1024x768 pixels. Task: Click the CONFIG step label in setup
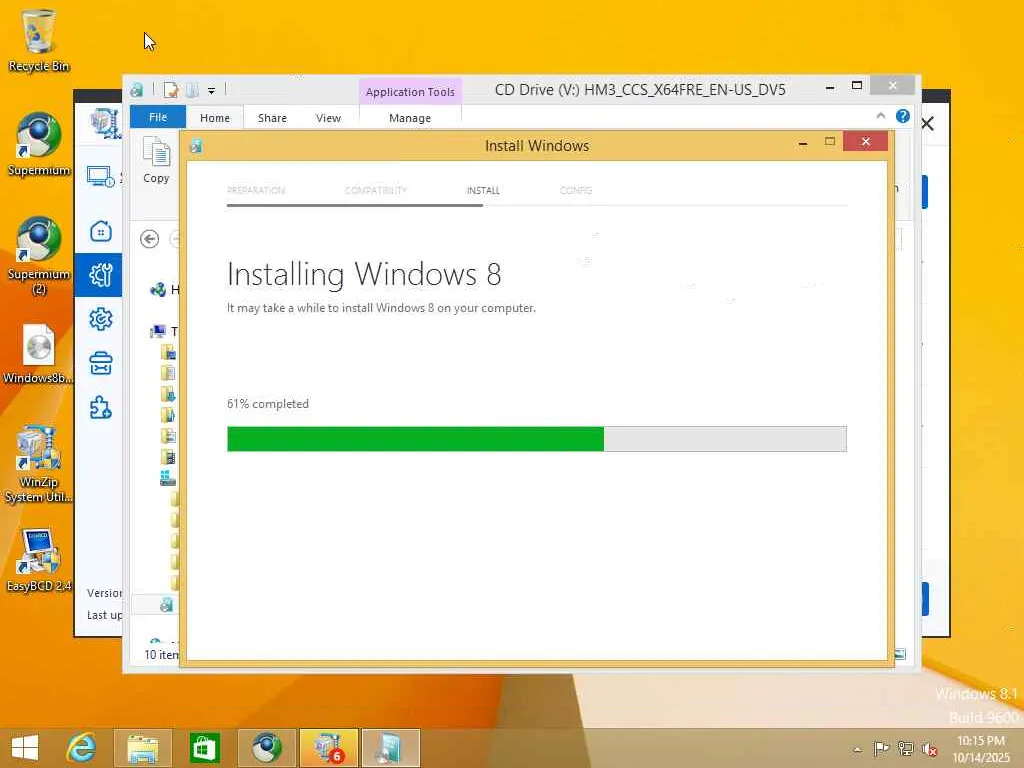pyautogui.click(x=575, y=190)
